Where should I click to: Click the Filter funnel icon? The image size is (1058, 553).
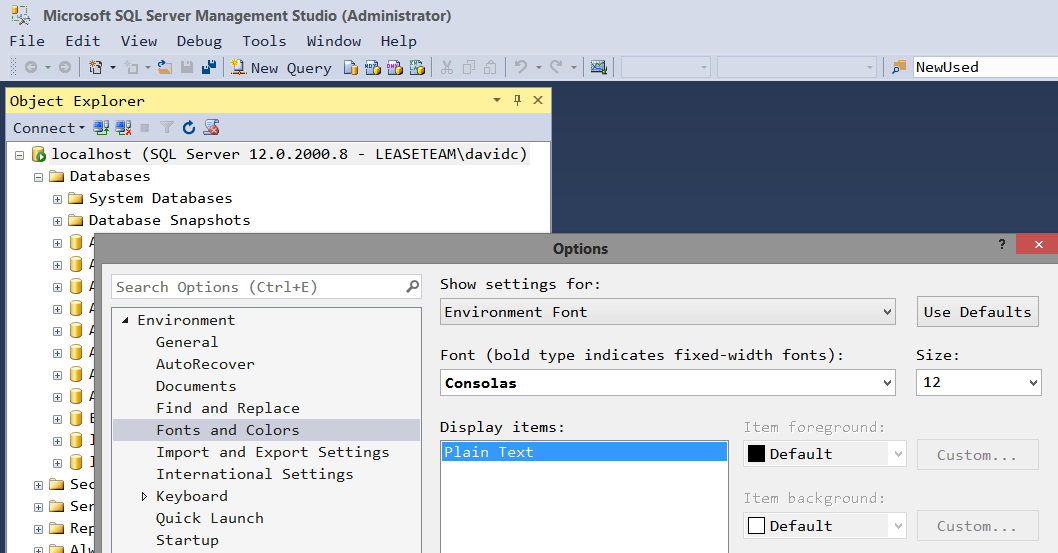click(167, 127)
